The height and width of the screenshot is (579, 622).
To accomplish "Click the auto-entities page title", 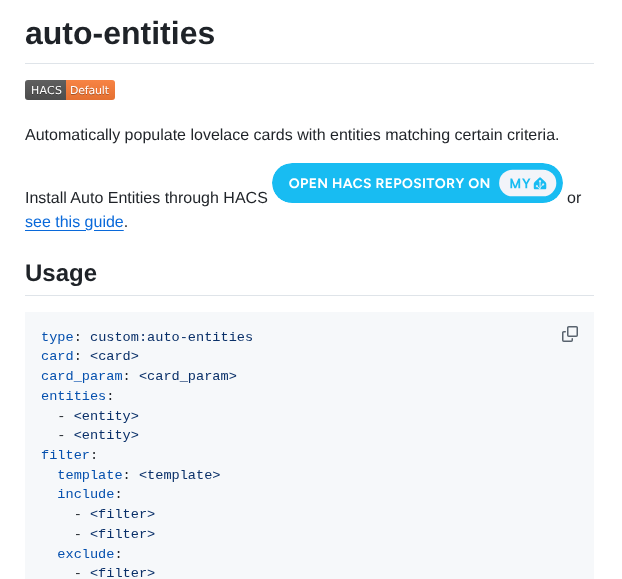I will 120,33.
